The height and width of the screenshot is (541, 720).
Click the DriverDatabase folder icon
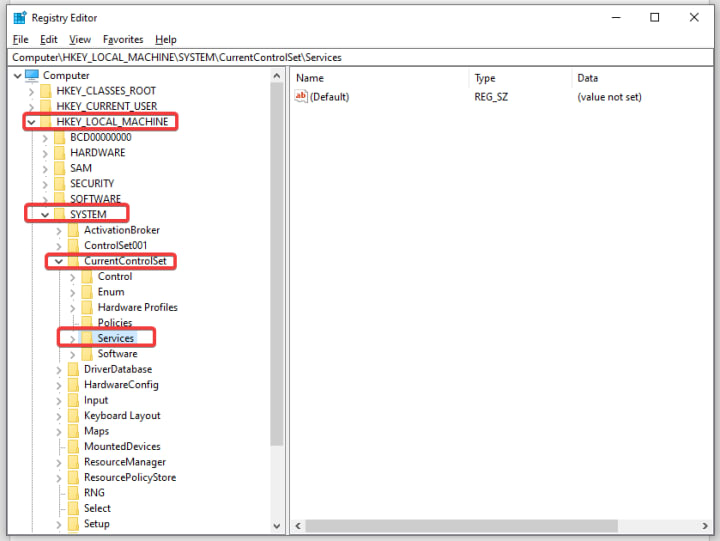(73, 369)
